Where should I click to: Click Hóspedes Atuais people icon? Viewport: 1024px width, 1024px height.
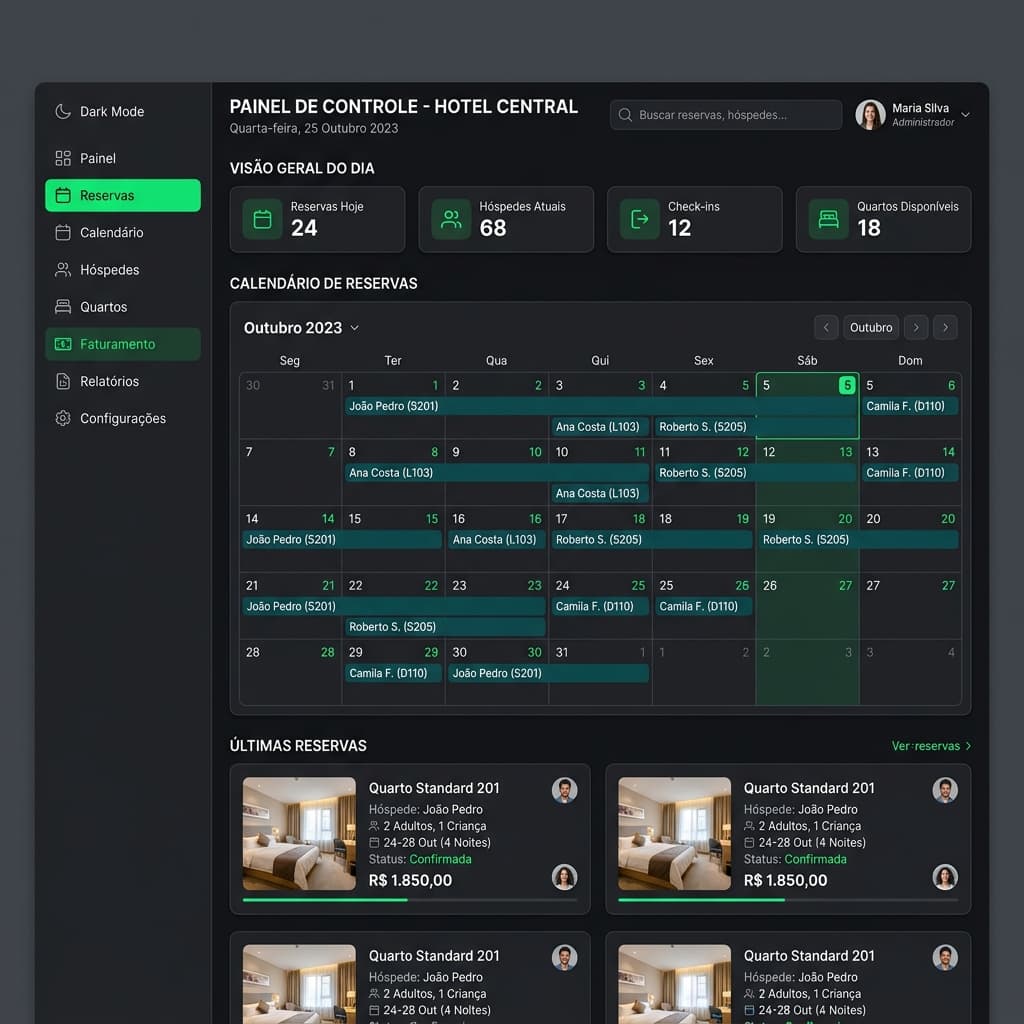[451, 219]
